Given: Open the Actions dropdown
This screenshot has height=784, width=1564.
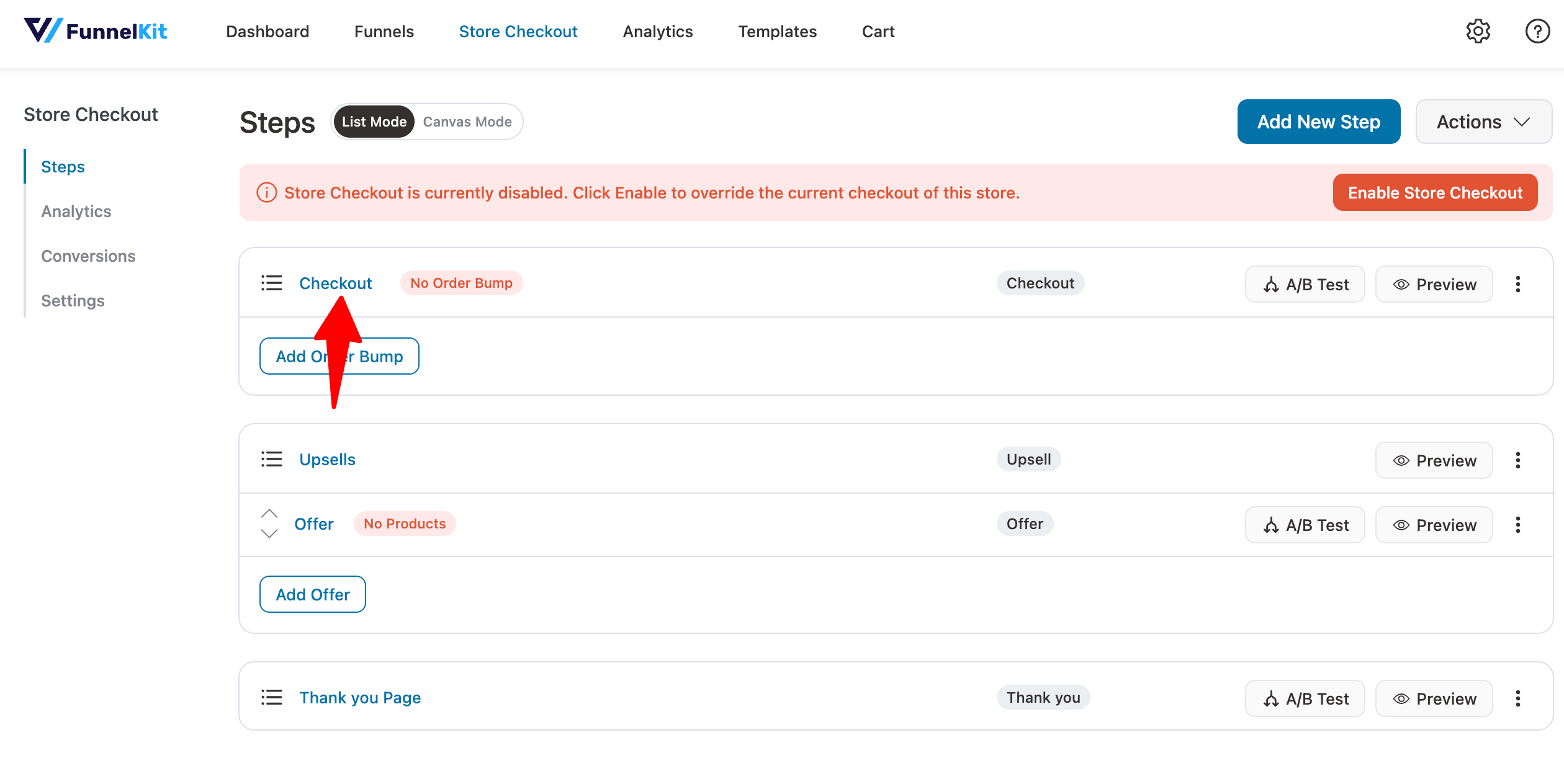Looking at the screenshot, I should [x=1484, y=122].
